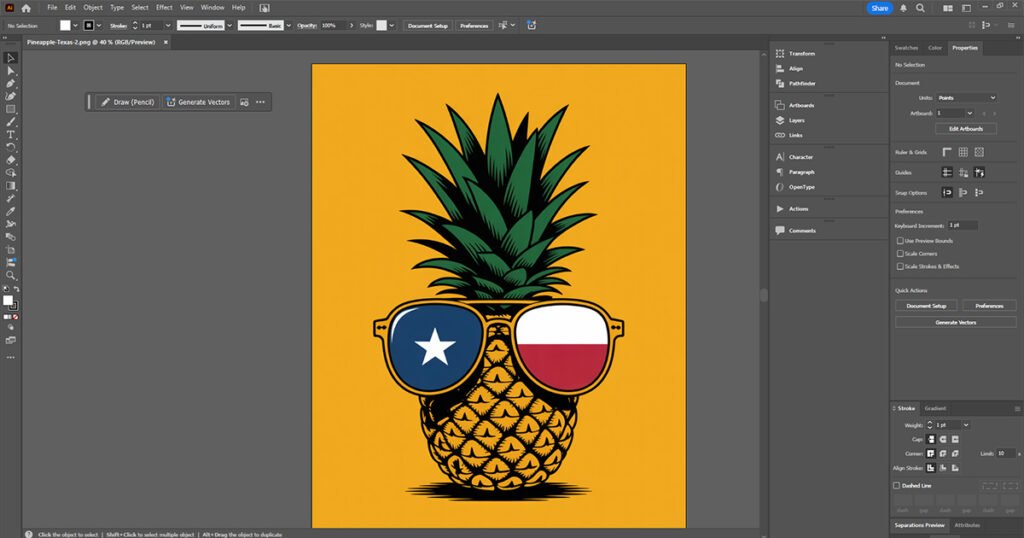Open the notifications bell icon
This screenshot has width=1024, height=538.
tap(903, 8)
